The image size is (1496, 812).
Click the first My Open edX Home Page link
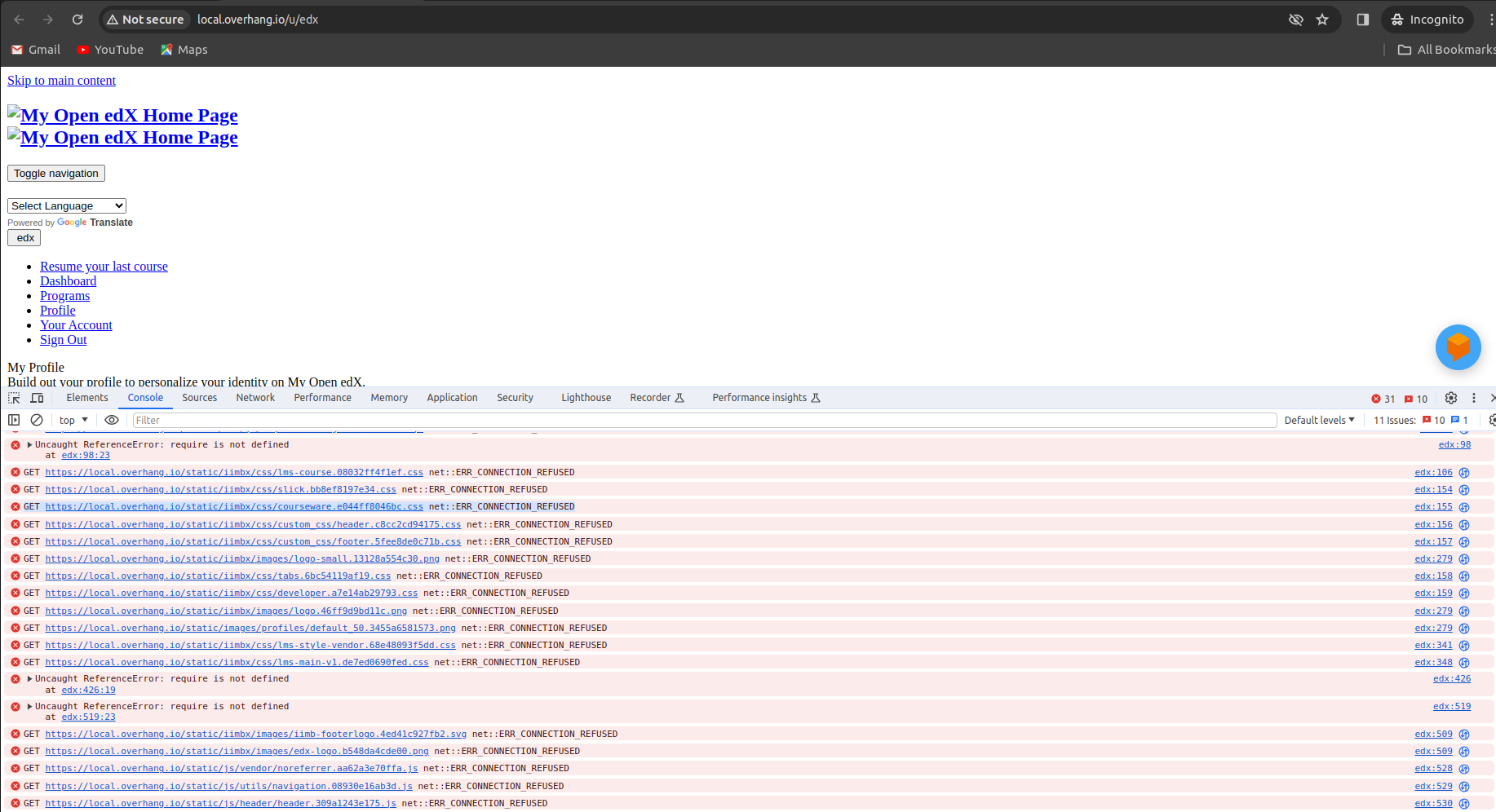[122, 115]
